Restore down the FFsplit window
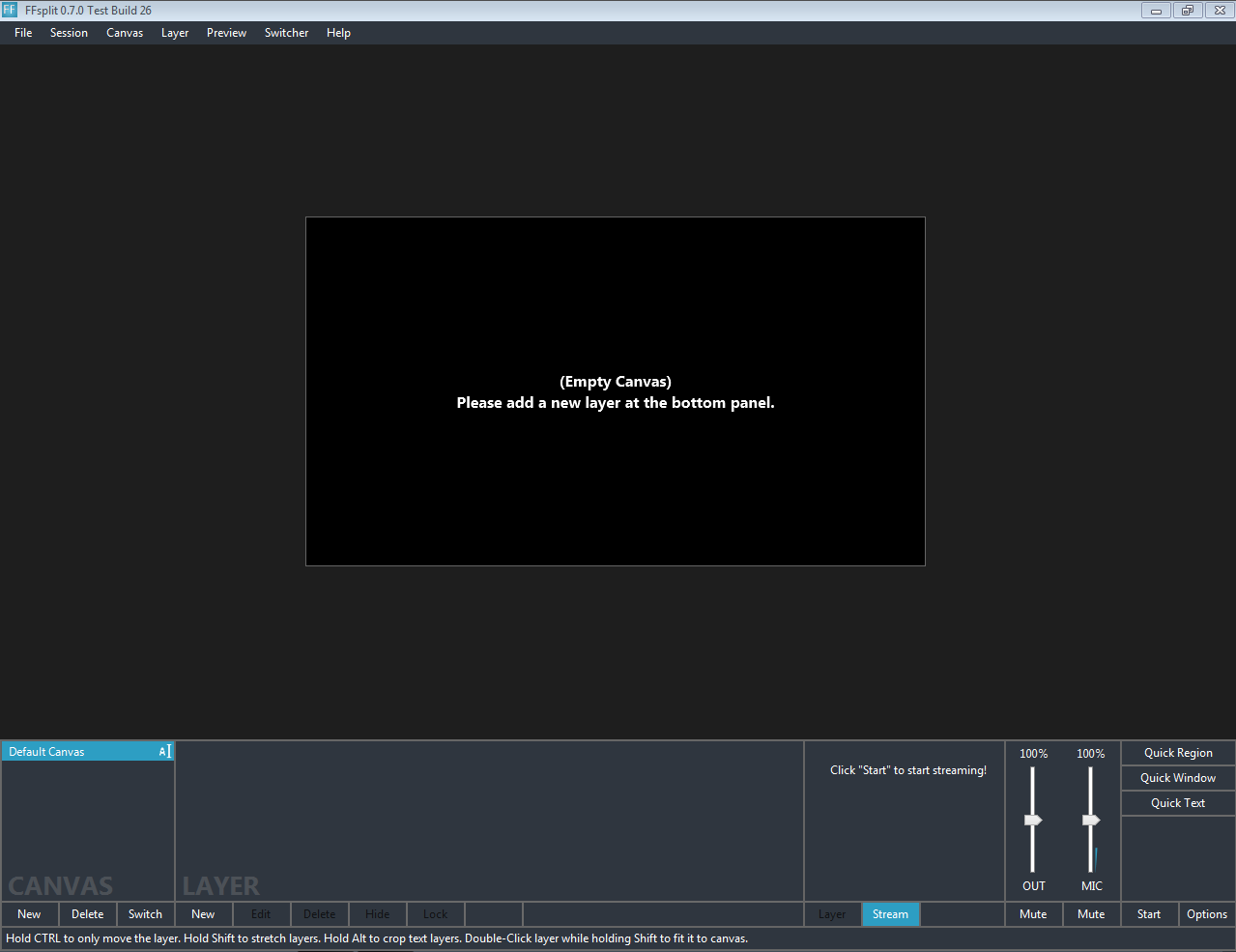Viewport: 1236px width, 952px height. point(1188,11)
